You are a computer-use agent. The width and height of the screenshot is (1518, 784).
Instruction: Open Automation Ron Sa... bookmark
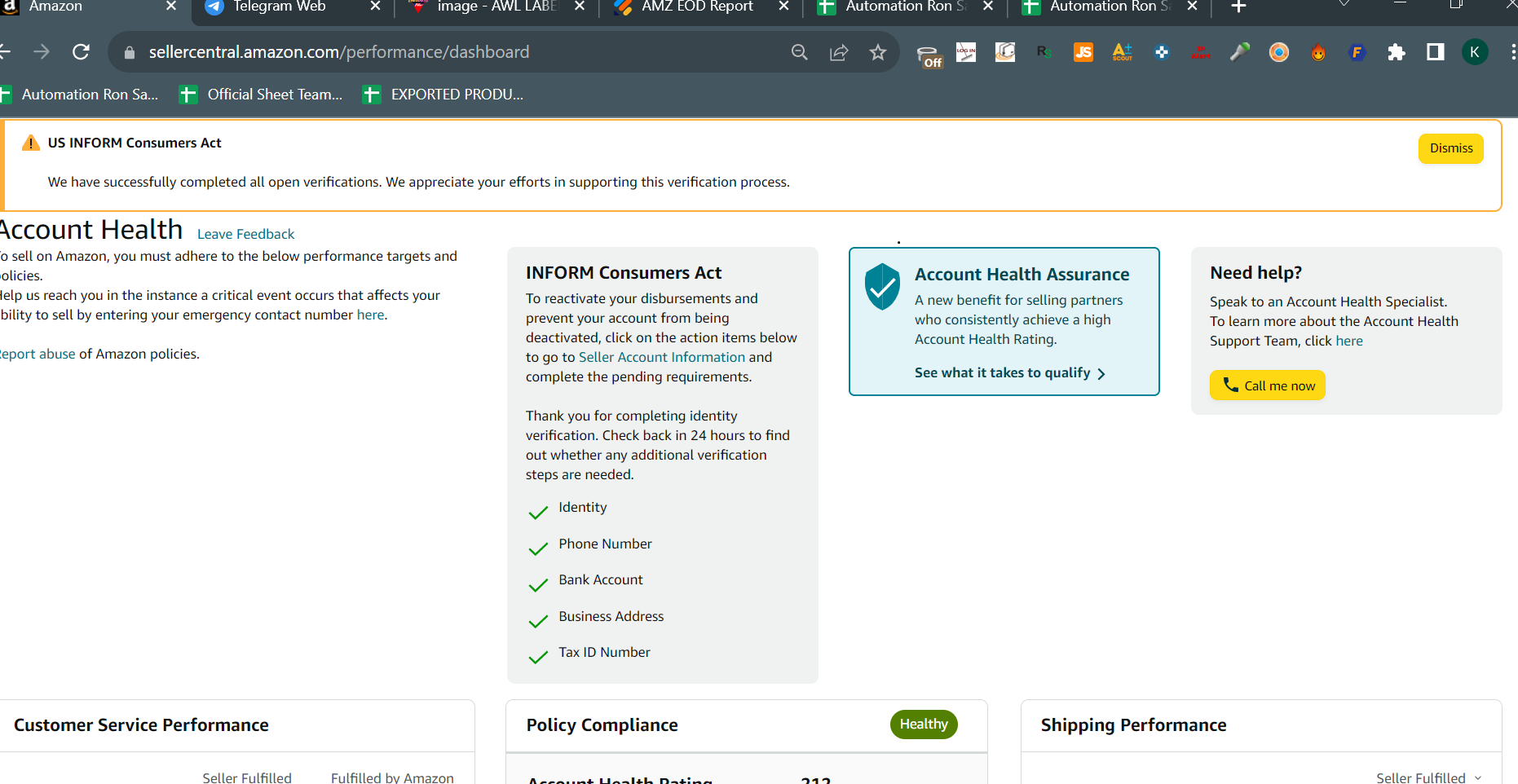click(x=79, y=95)
